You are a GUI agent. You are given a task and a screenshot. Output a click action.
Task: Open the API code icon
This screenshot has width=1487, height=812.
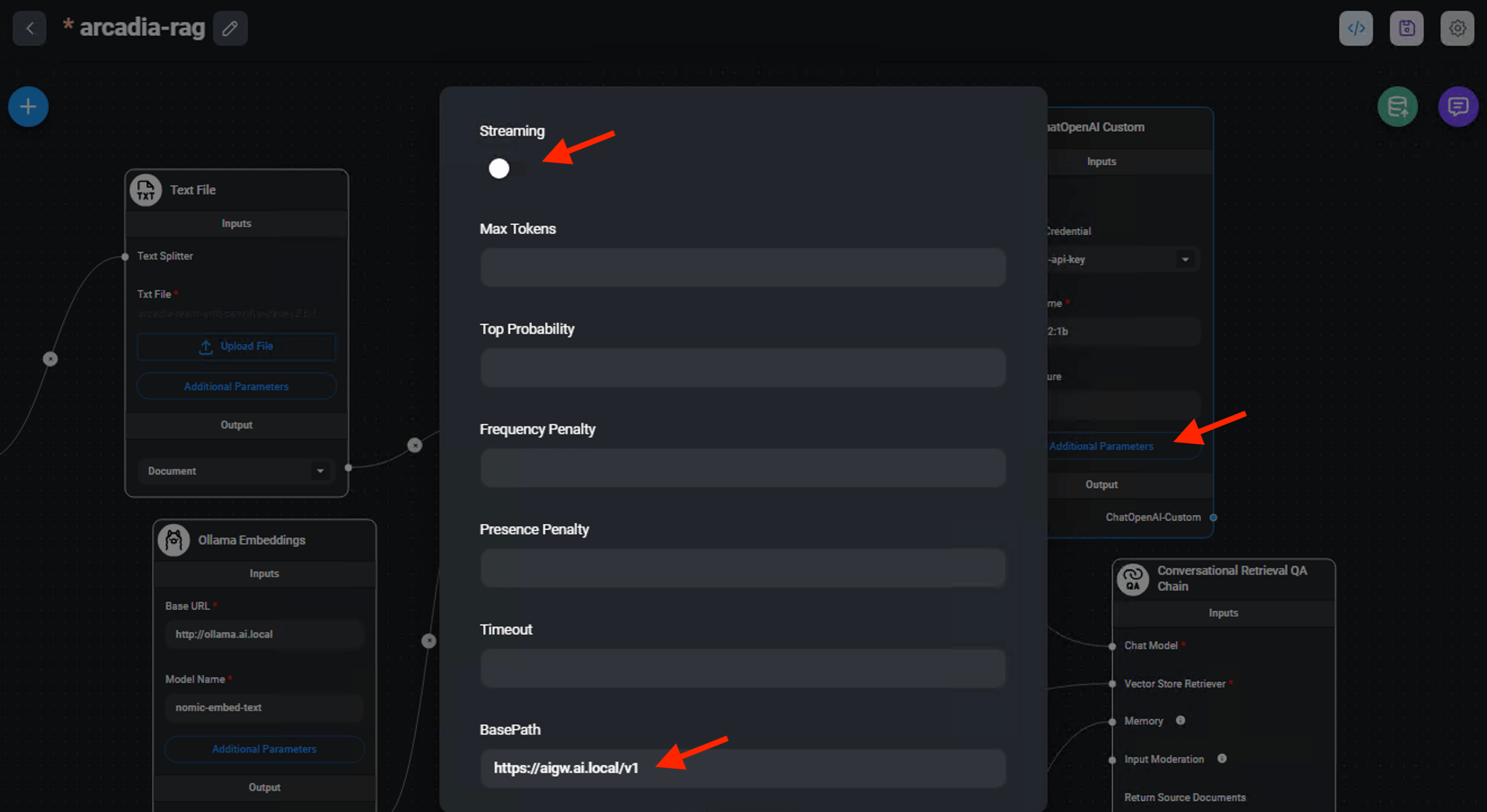point(1355,28)
